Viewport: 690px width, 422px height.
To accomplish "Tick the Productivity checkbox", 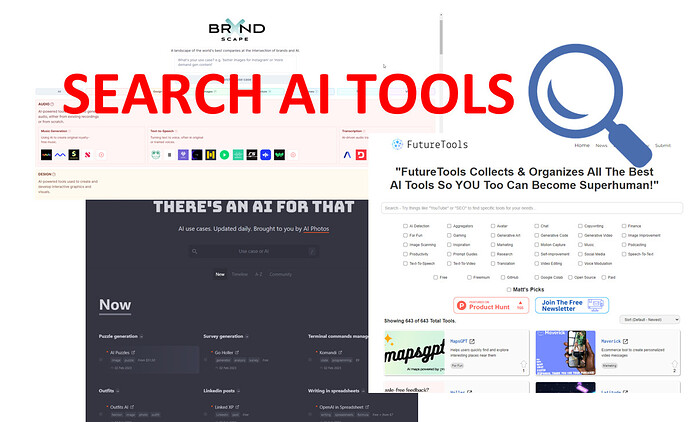I will (405, 254).
